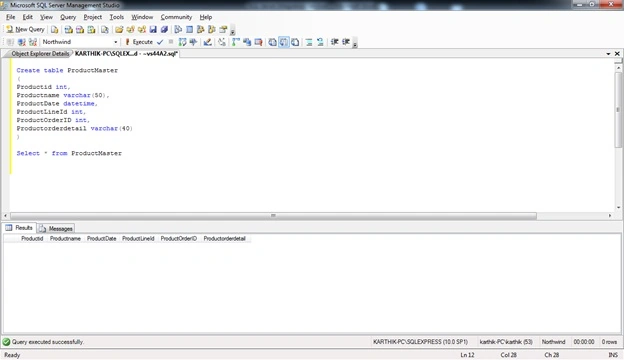Image resolution: width=624 pixels, height=360 pixels.
Task: Show the Registered Servers window
Action: [x=178, y=29]
